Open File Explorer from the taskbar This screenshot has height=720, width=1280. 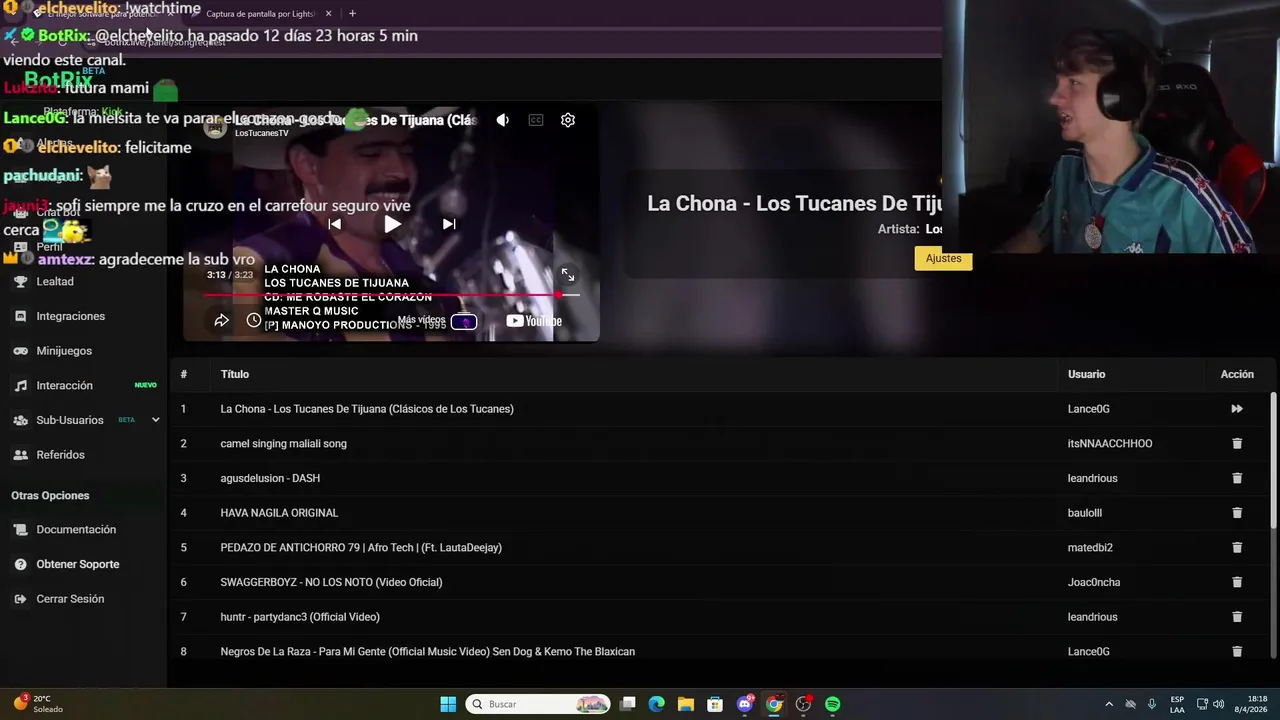point(686,704)
